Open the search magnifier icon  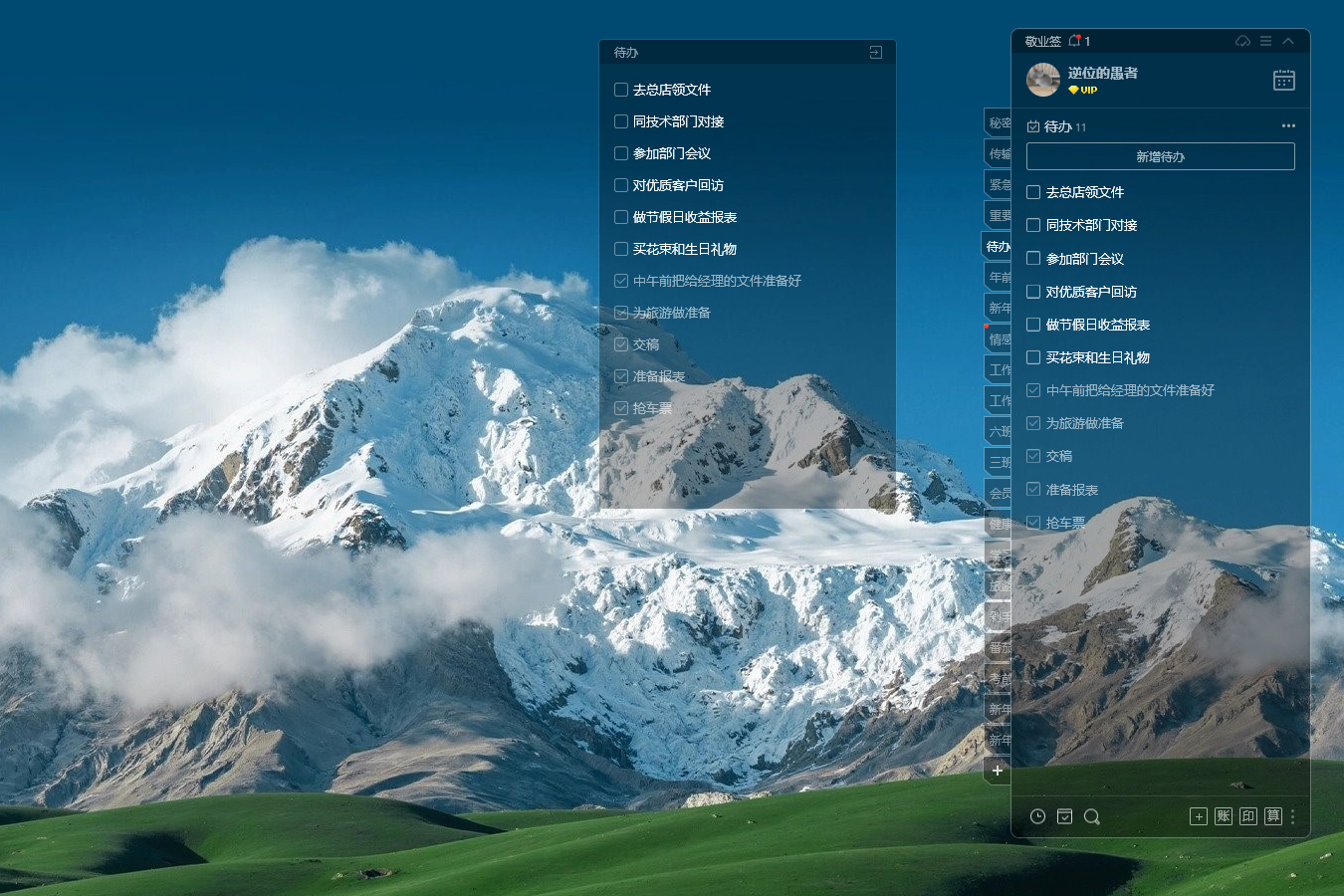(1091, 816)
